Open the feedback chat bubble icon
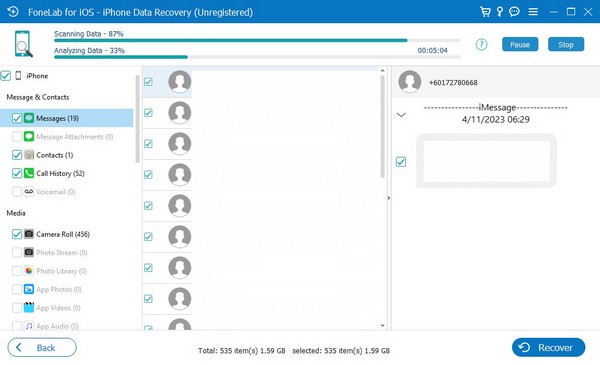 click(x=514, y=12)
